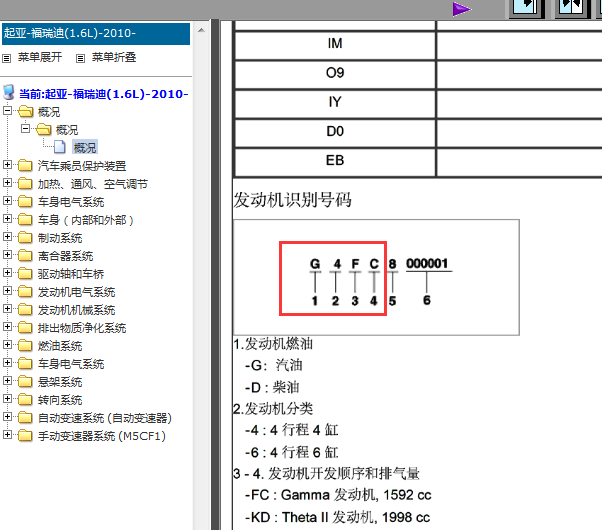
Task: Click the nested 概况 subfolder icon
Action: point(43,129)
